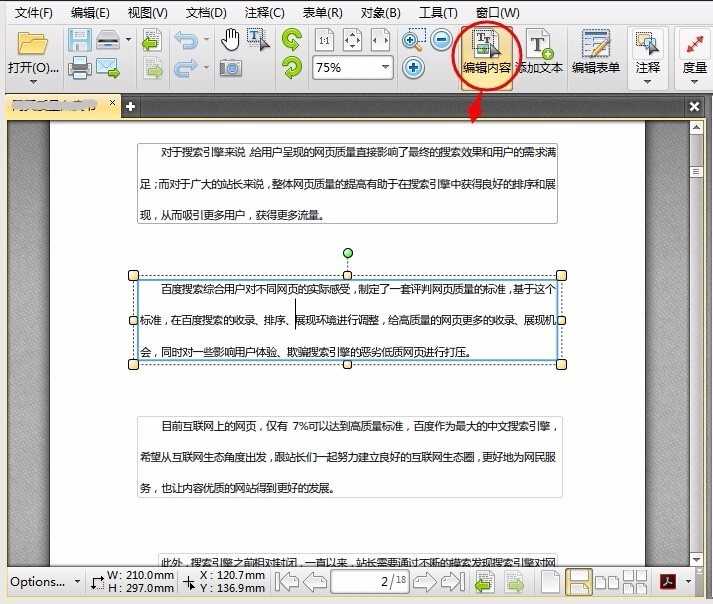Click the Zoom Out minus button
Image resolution: width=713 pixels, height=604 pixels.
pos(441,40)
